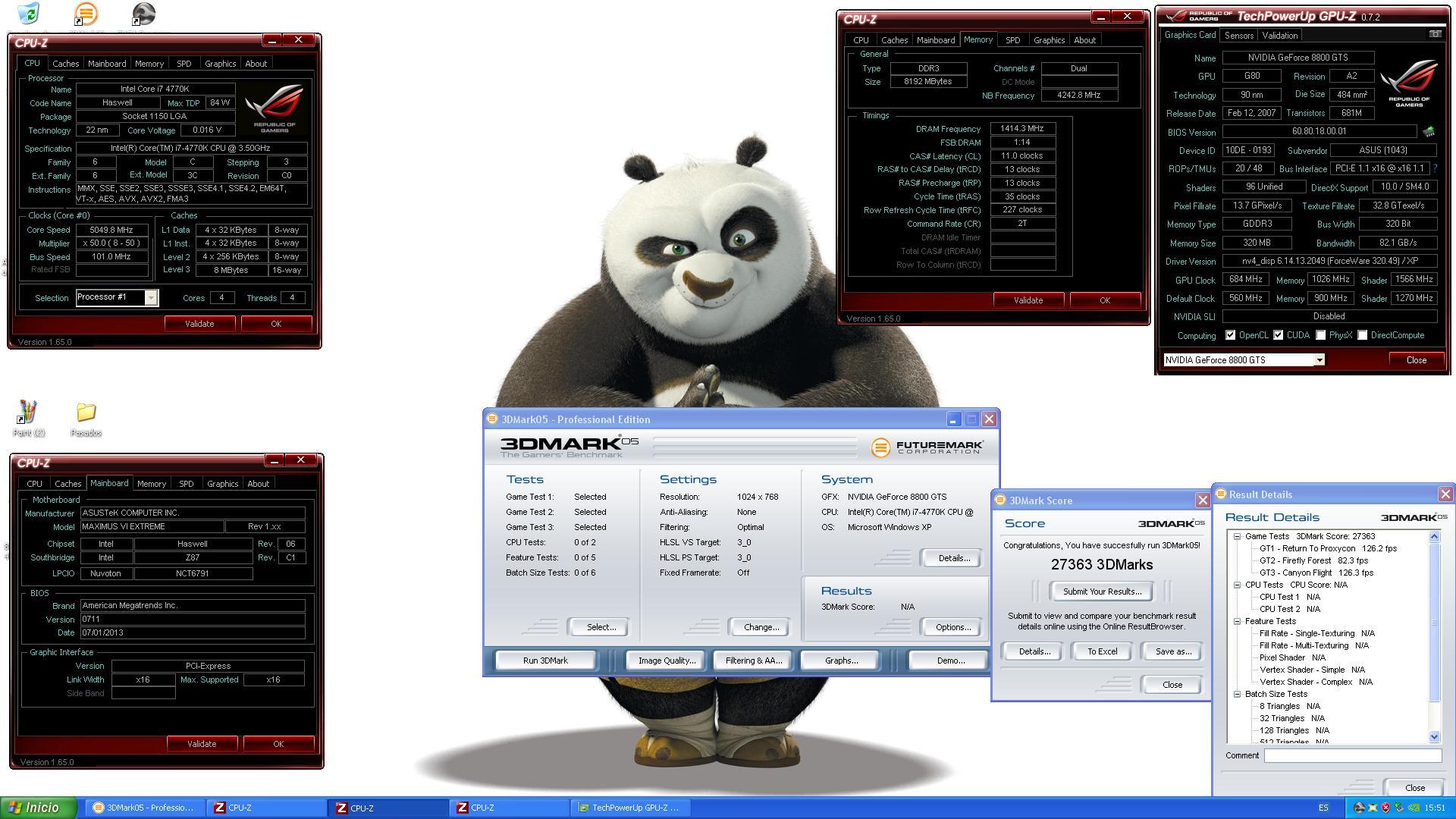
Task: Click the Demo... button
Action: click(x=949, y=661)
